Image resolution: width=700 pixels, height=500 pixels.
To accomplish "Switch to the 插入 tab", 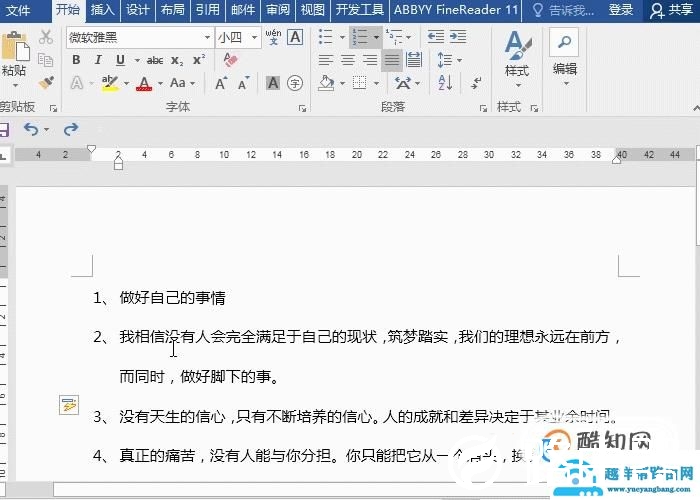I will click(102, 10).
